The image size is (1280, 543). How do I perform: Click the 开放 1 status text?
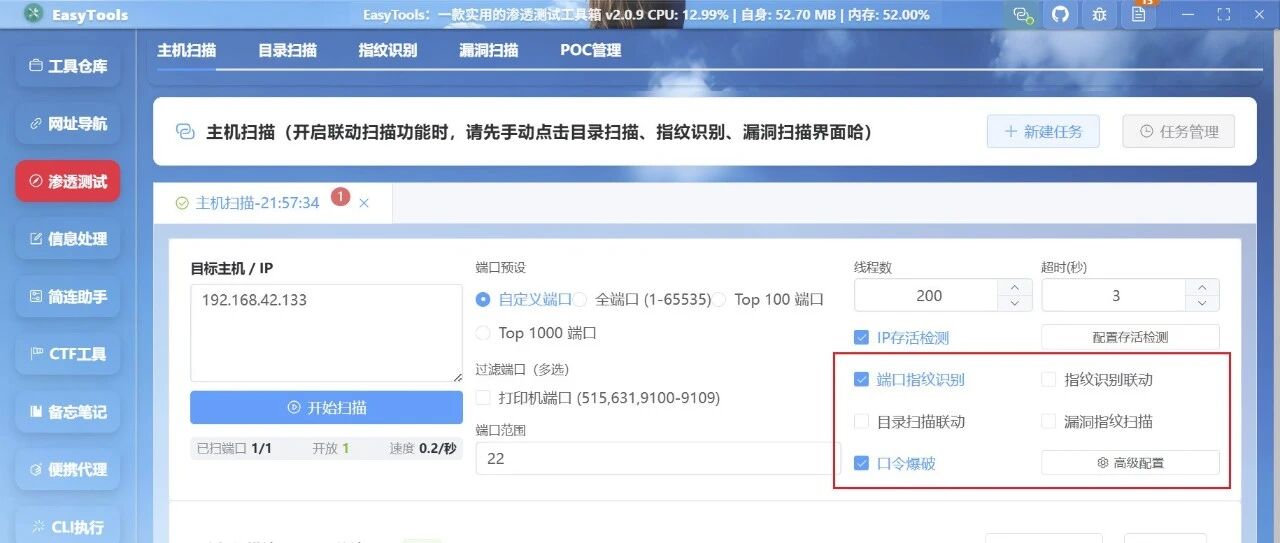(x=329, y=449)
